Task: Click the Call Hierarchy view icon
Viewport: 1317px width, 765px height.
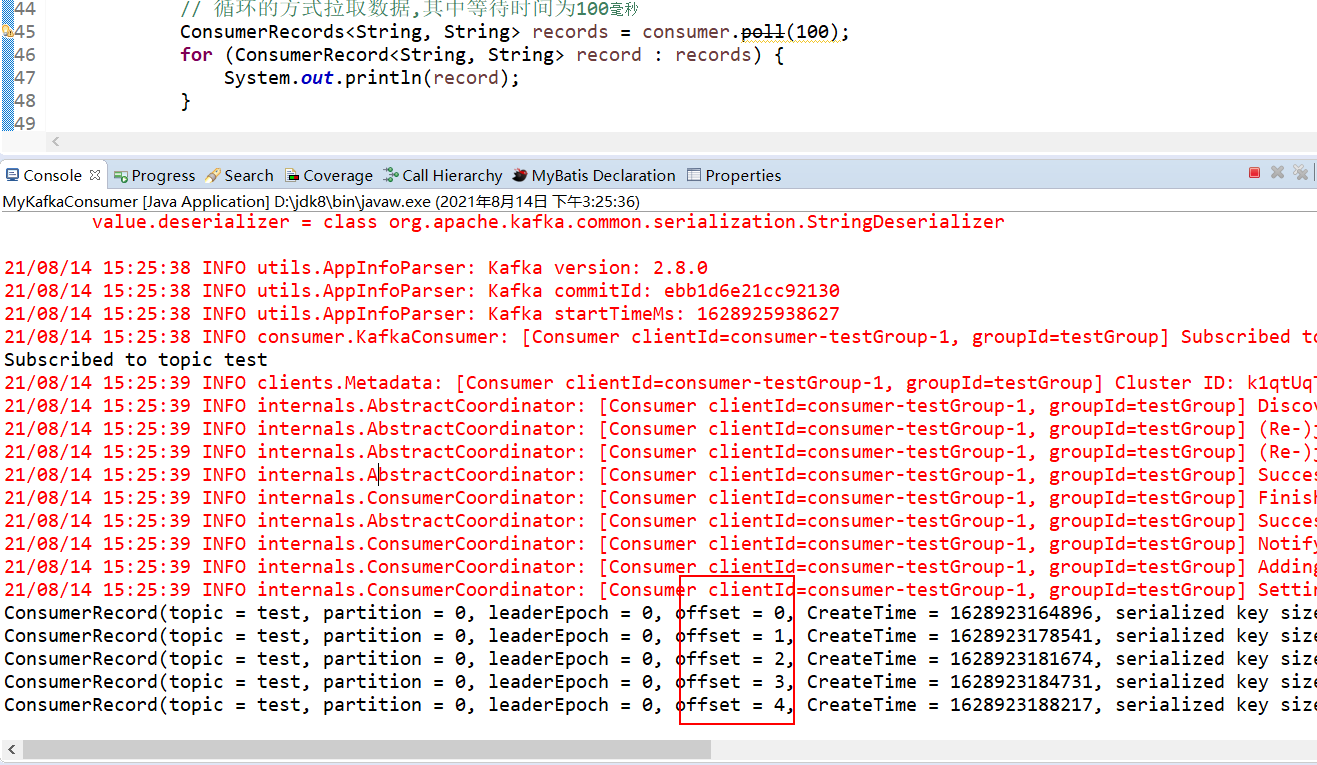Action: (x=389, y=175)
